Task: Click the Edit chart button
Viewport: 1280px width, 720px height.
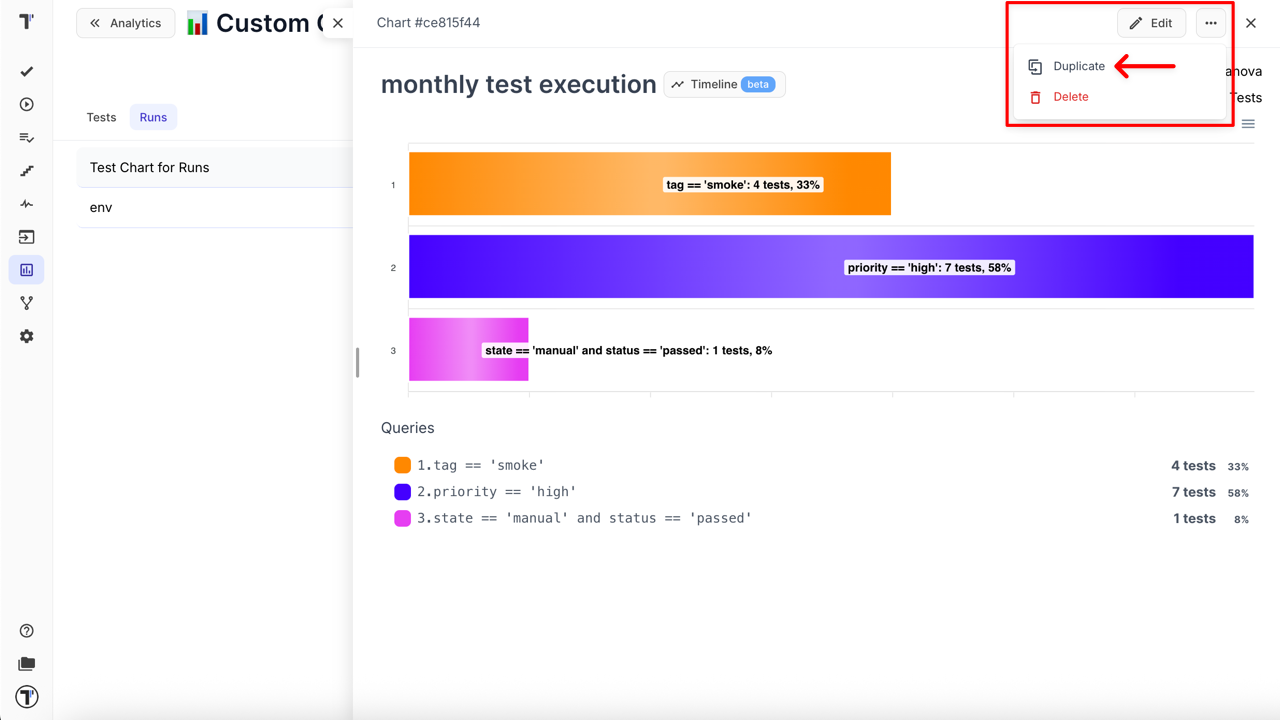Action: coord(1151,23)
